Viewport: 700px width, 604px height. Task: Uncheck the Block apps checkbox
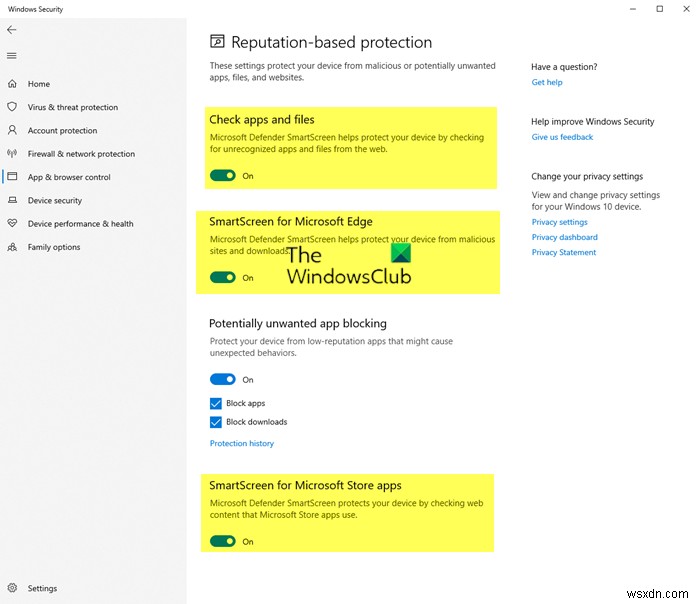click(x=216, y=403)
